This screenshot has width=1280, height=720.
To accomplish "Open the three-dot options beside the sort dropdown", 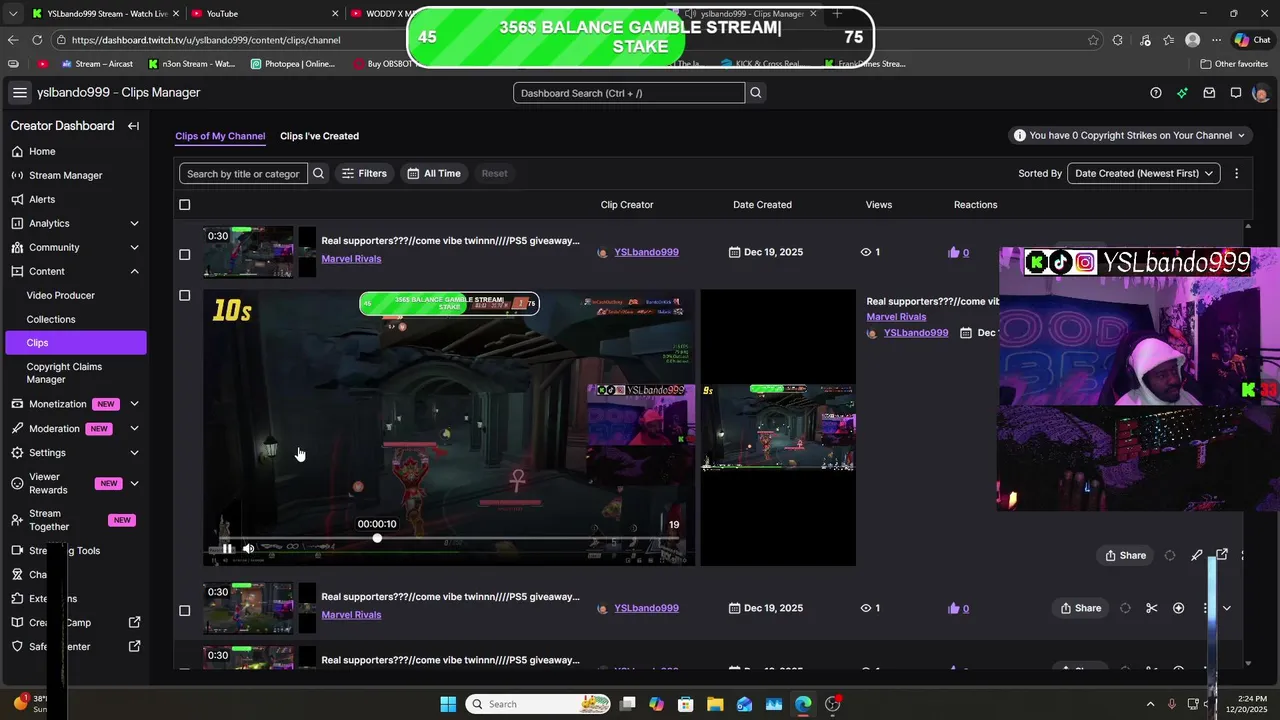I will coord(1236,173).
